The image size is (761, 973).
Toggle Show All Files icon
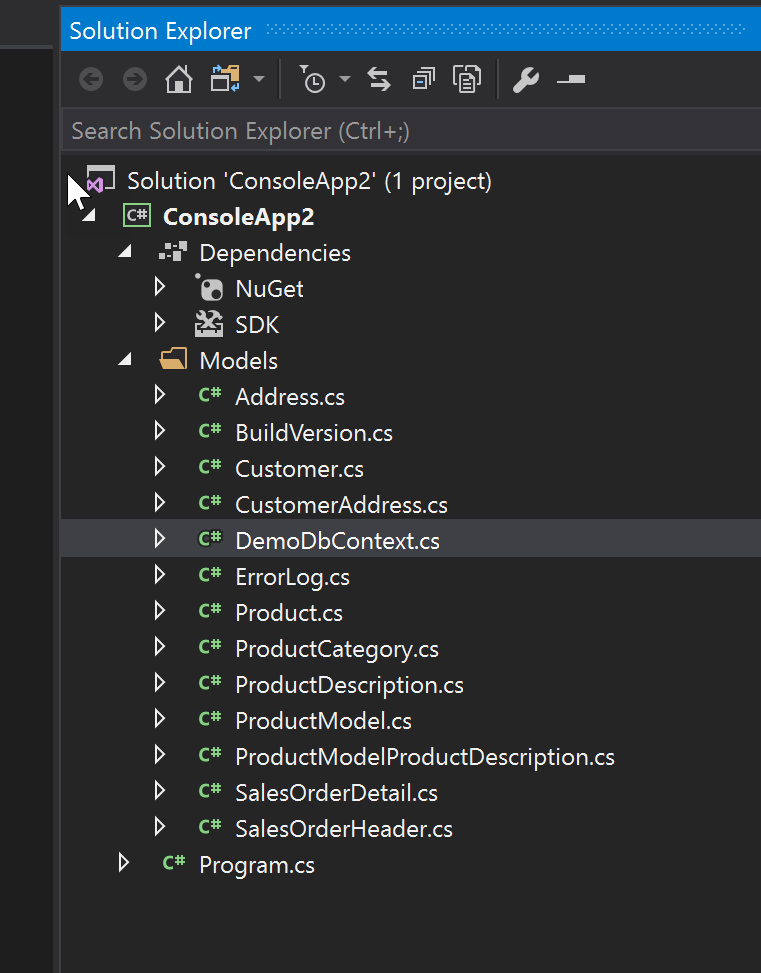pyautogui.click(x=467, y=79)
